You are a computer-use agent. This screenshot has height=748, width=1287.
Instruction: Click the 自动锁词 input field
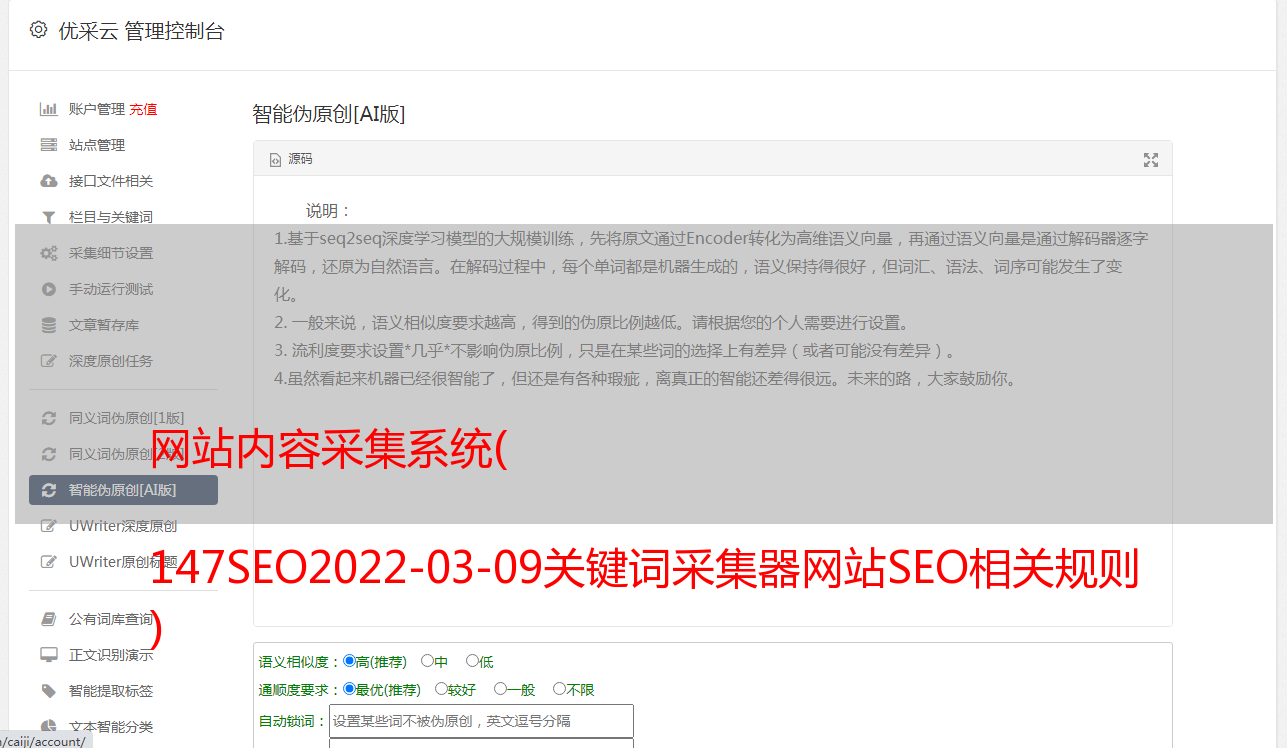coord(481,721)
